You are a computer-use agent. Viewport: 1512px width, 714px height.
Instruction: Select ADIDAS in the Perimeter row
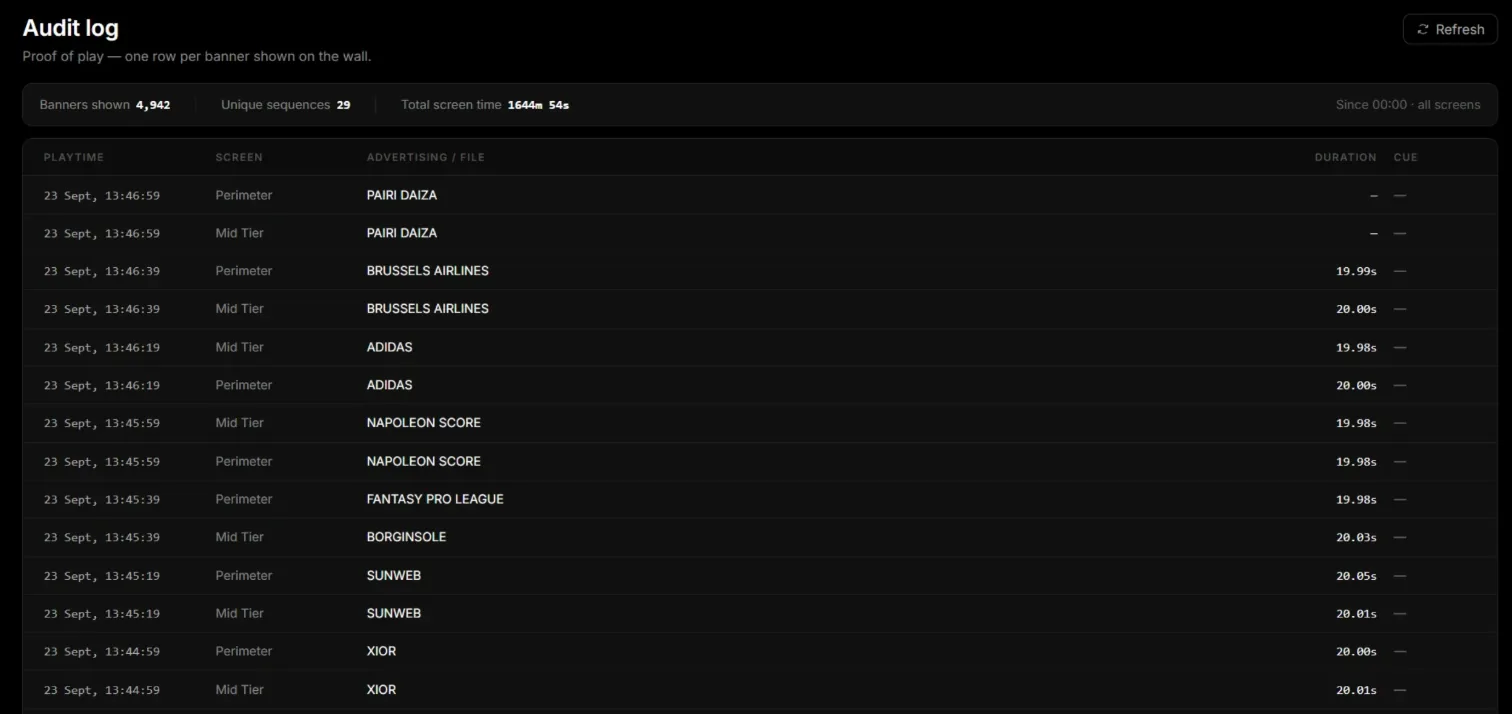(x=390, y=385)
